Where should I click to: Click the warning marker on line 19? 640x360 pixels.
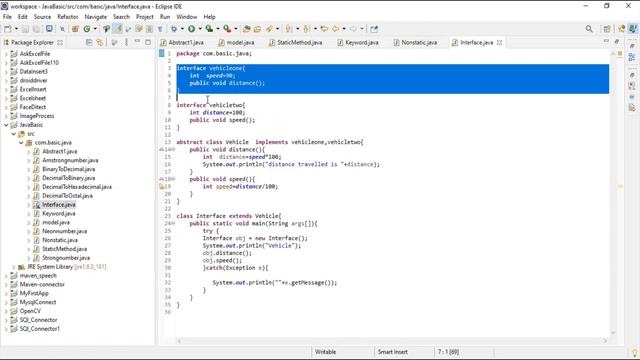pos(162,187)
